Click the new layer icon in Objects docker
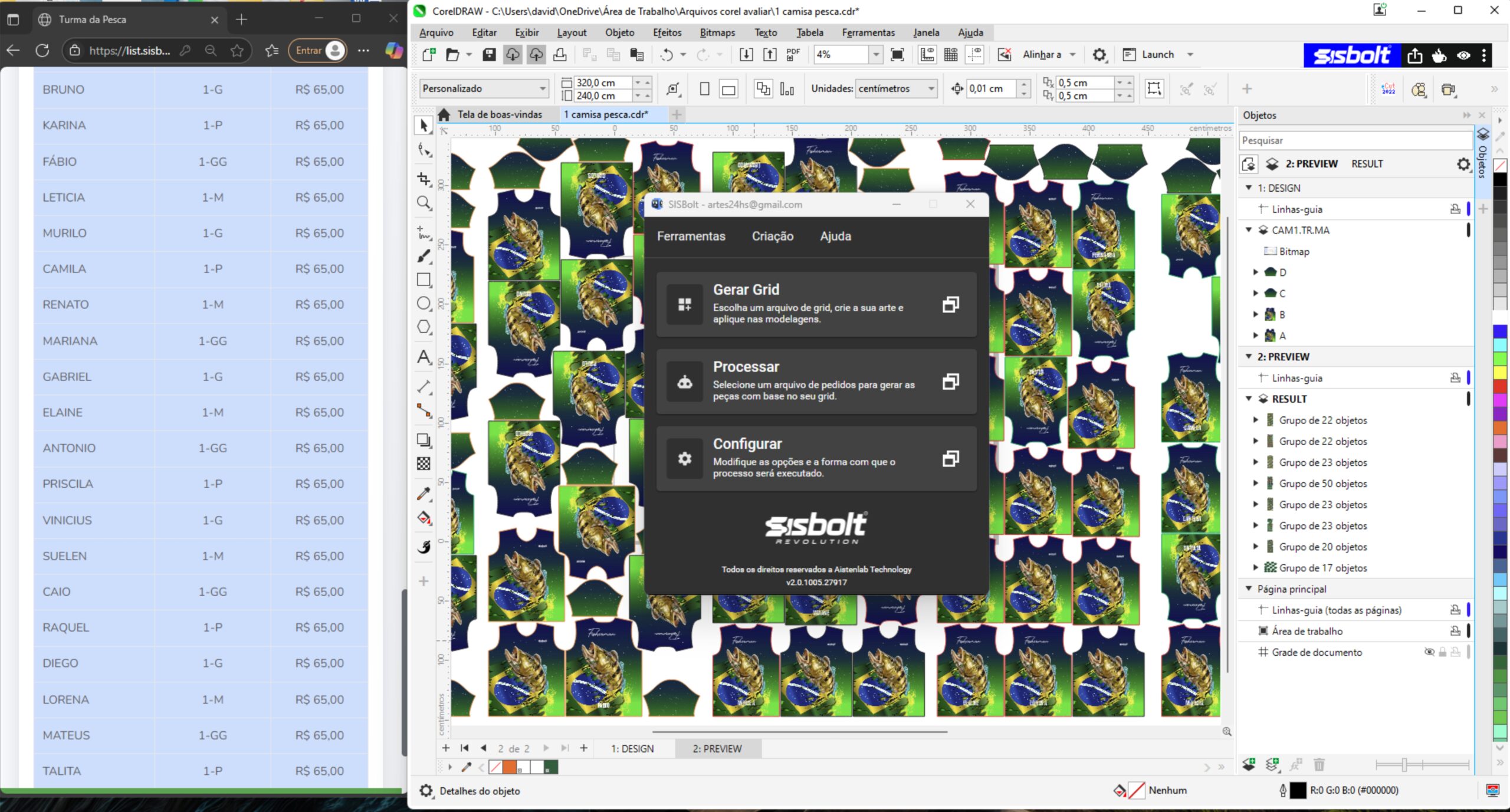This screenshot has height=812, width=1510. [x=1249, y=765]
